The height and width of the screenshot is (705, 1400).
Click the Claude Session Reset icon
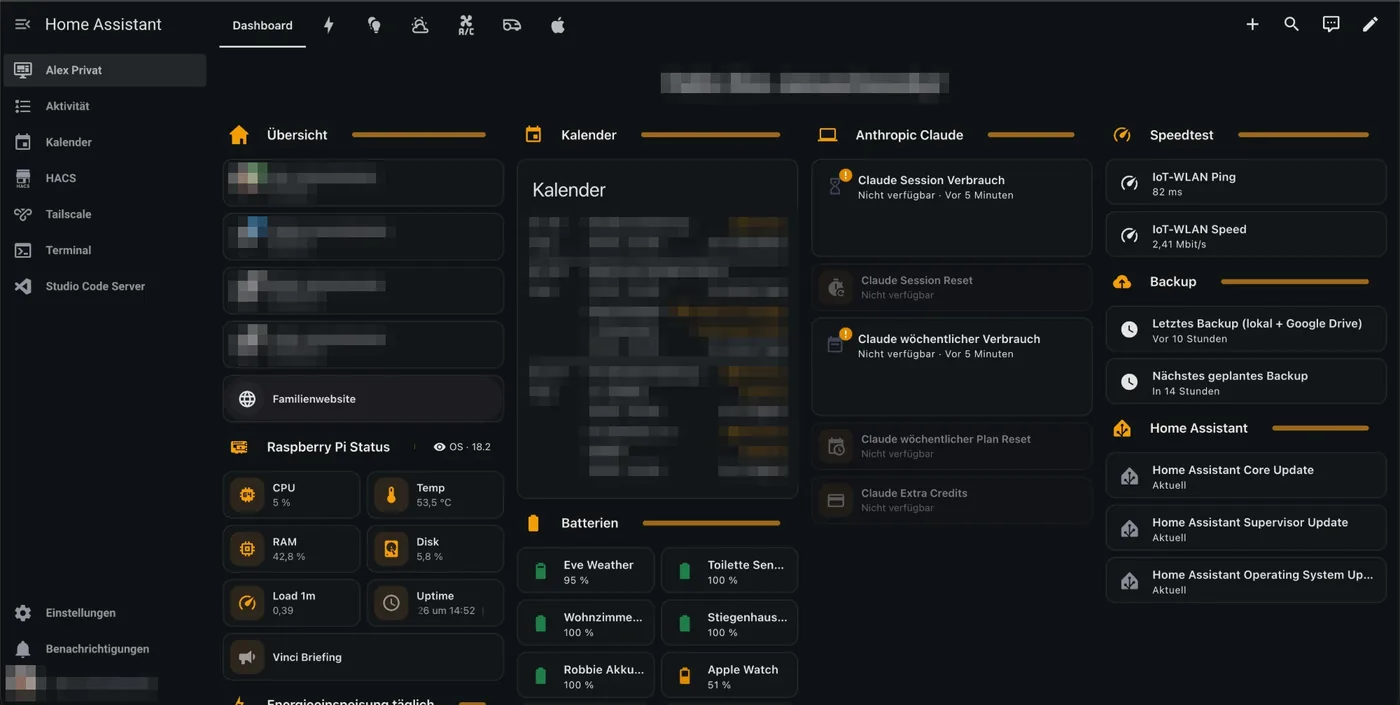[x=836, y=288]
